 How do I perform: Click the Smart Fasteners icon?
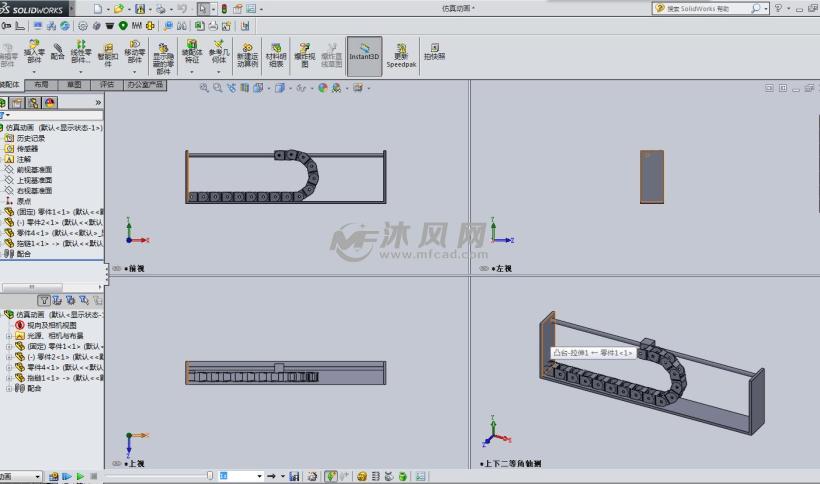click(108, 49)
